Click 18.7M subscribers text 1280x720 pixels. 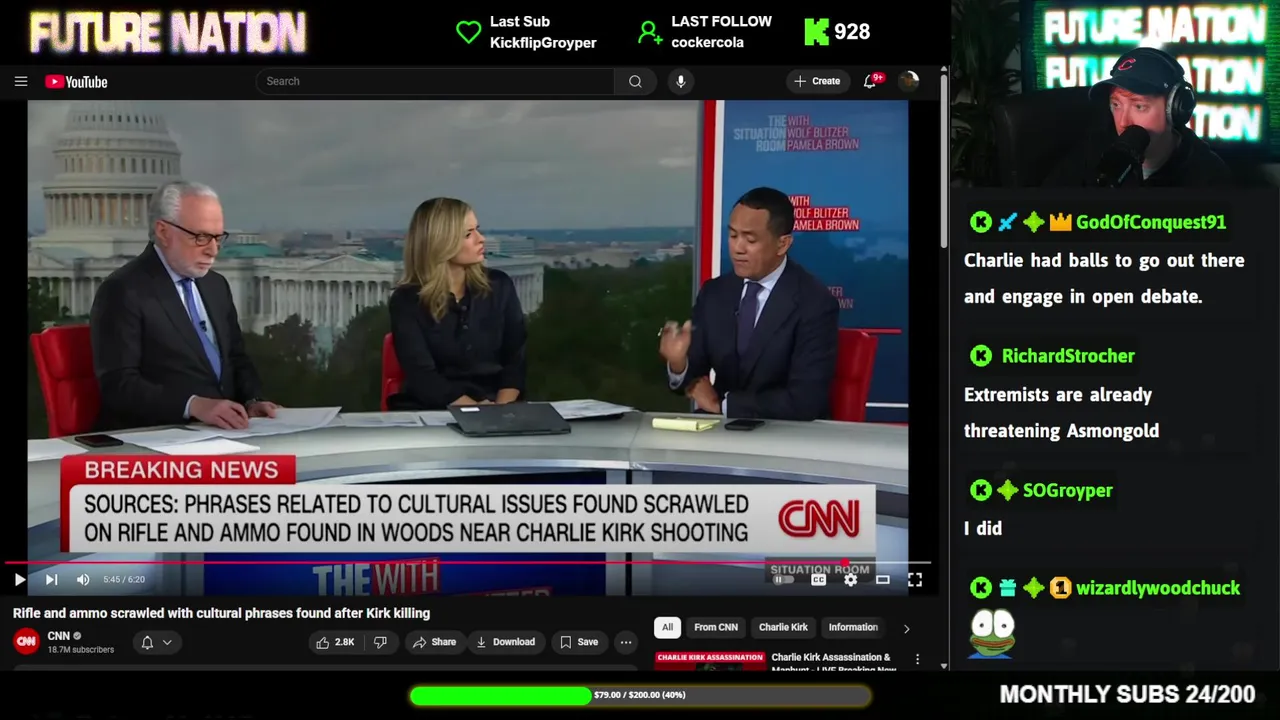click(x=81, y=650)
